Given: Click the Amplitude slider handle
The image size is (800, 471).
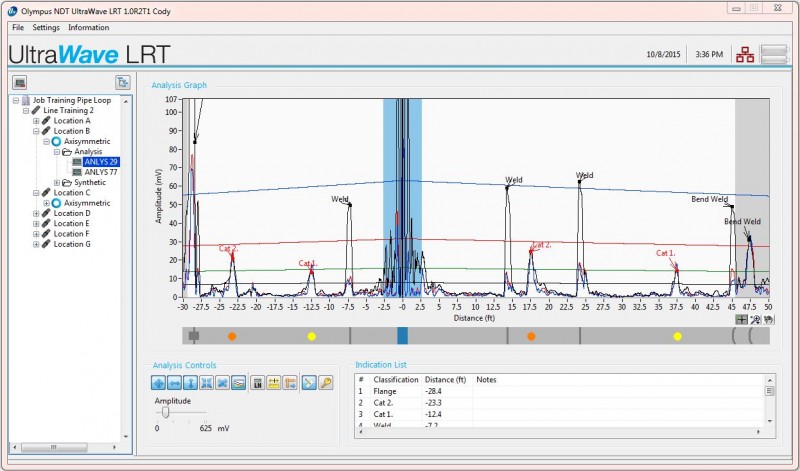Looking at the screenshot, I should click(x=166, y=411).
